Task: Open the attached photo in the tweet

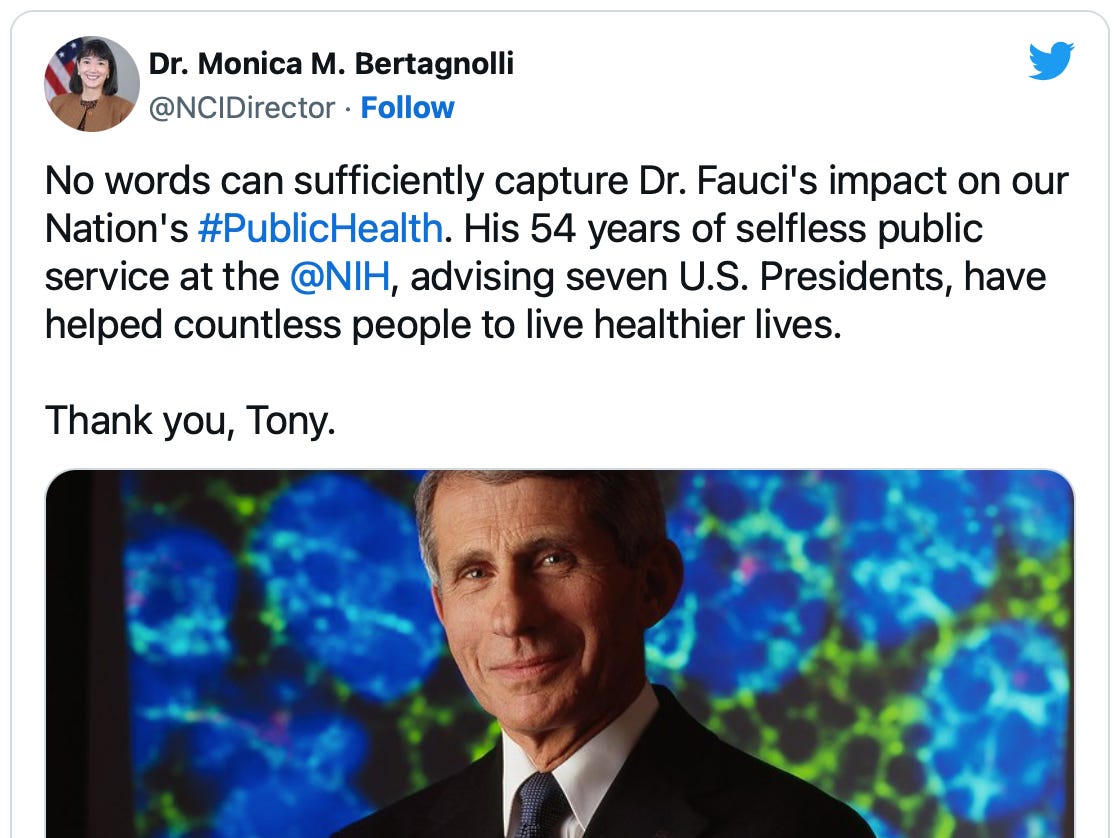Action: coord(560,652)
